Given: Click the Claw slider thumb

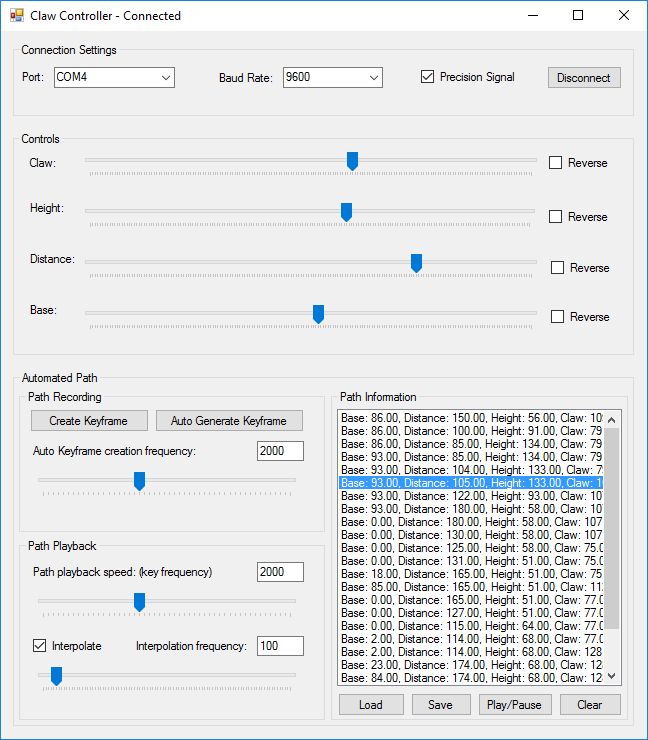Looking at the screenshot, I should click(x=352, y=161).
